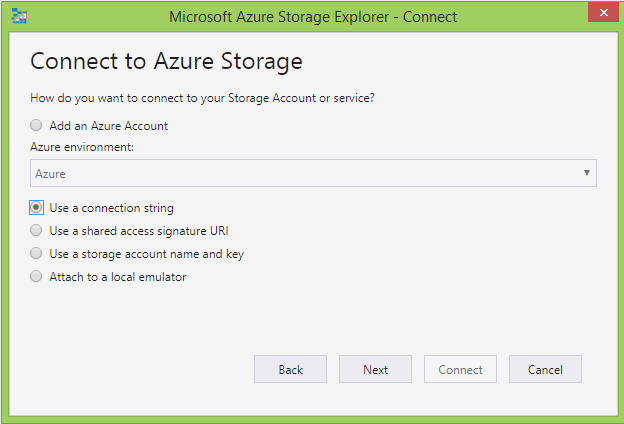Click the window title 'Microsoft Azure Storage Explorer - Connect'
Screen dimensions: 624x424
[313, 17]
